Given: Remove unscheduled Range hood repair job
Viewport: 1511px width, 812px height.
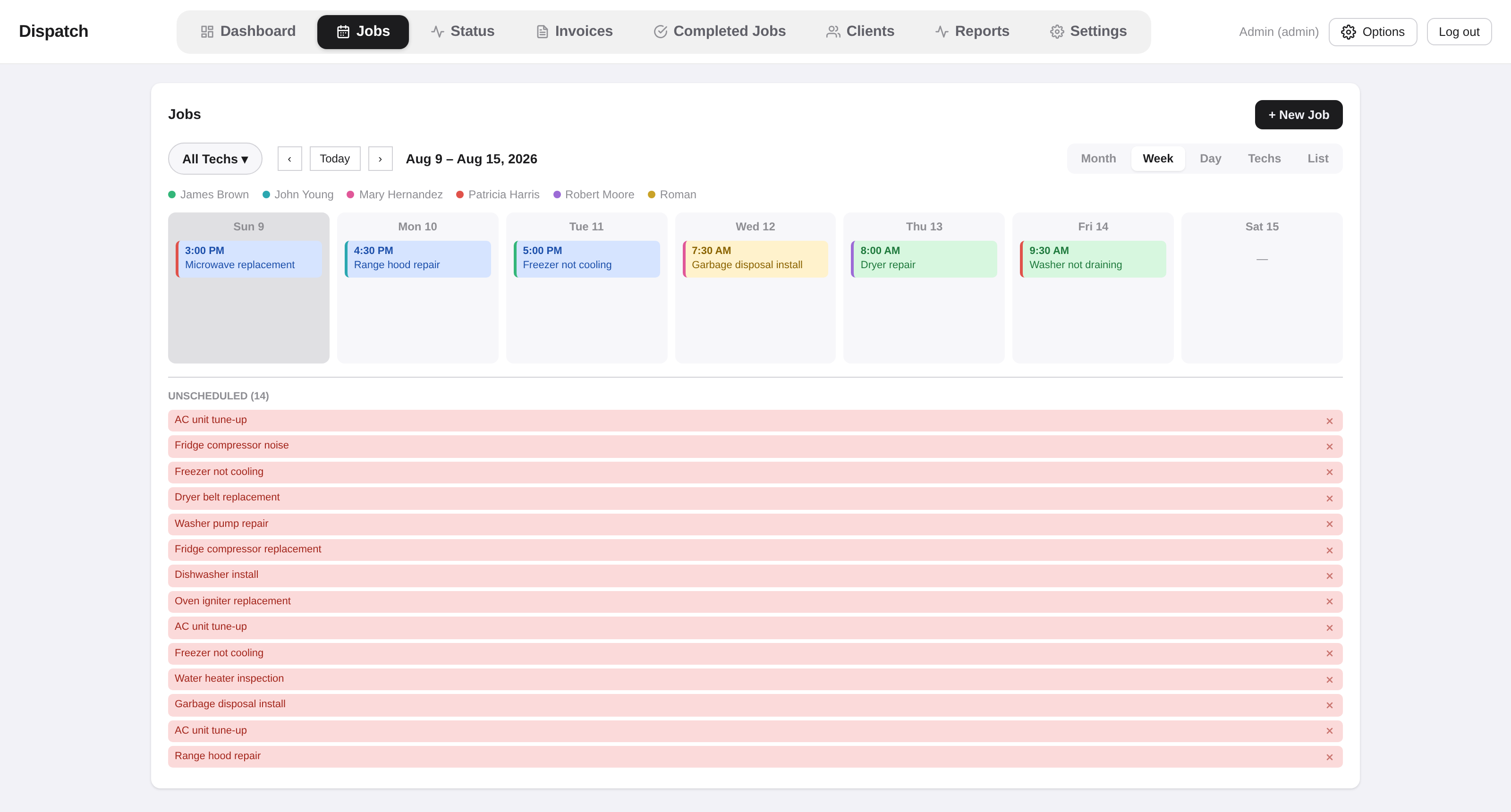Looking at the screenshot, I should 1330,758.
